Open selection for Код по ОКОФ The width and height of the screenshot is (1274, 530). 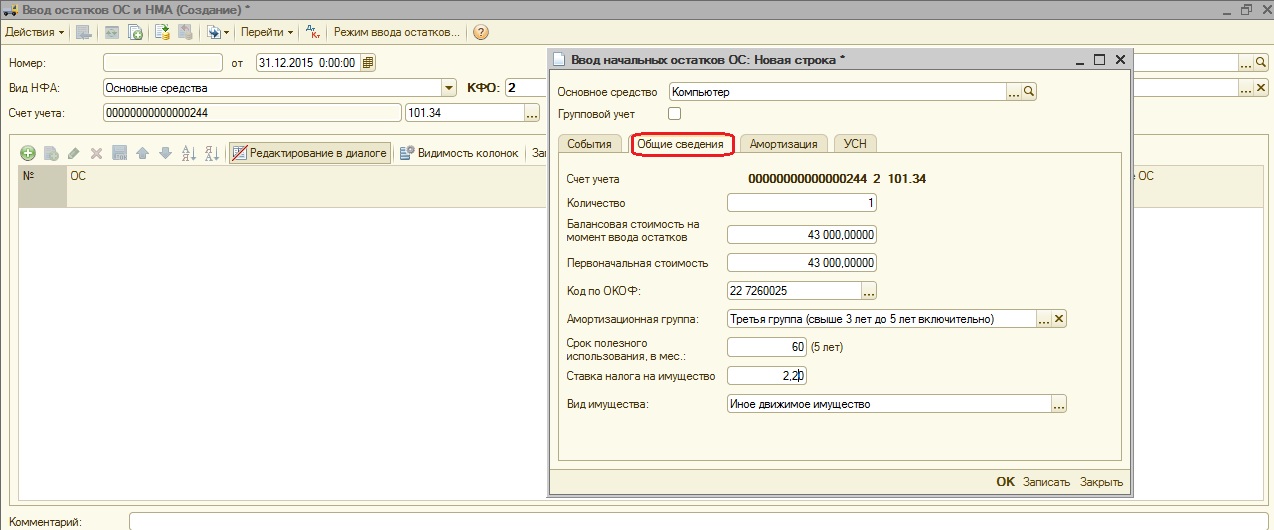click(869, 291)
